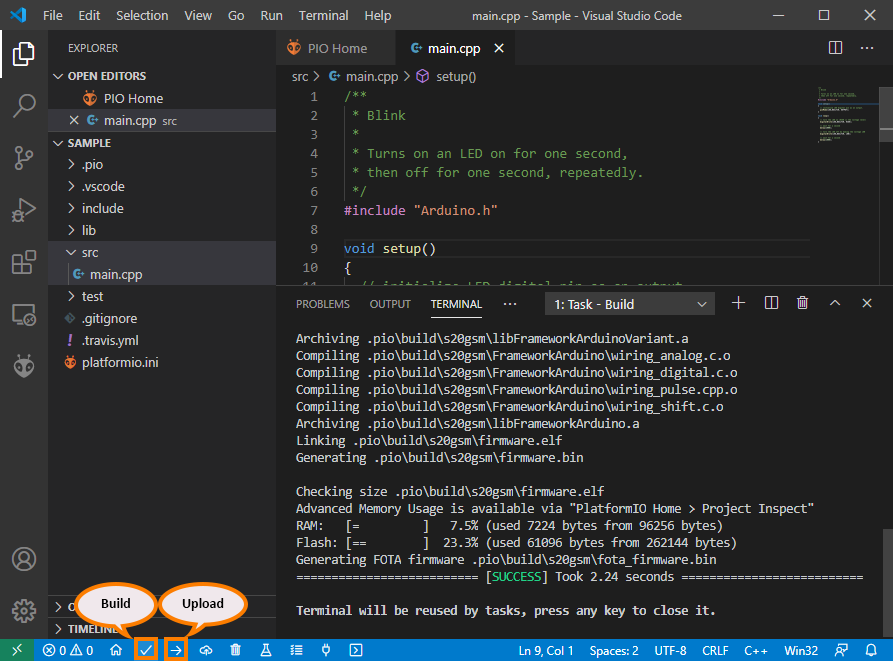
Task: Click the Serial Monitor plug icon
Action: tap(326, 650)
